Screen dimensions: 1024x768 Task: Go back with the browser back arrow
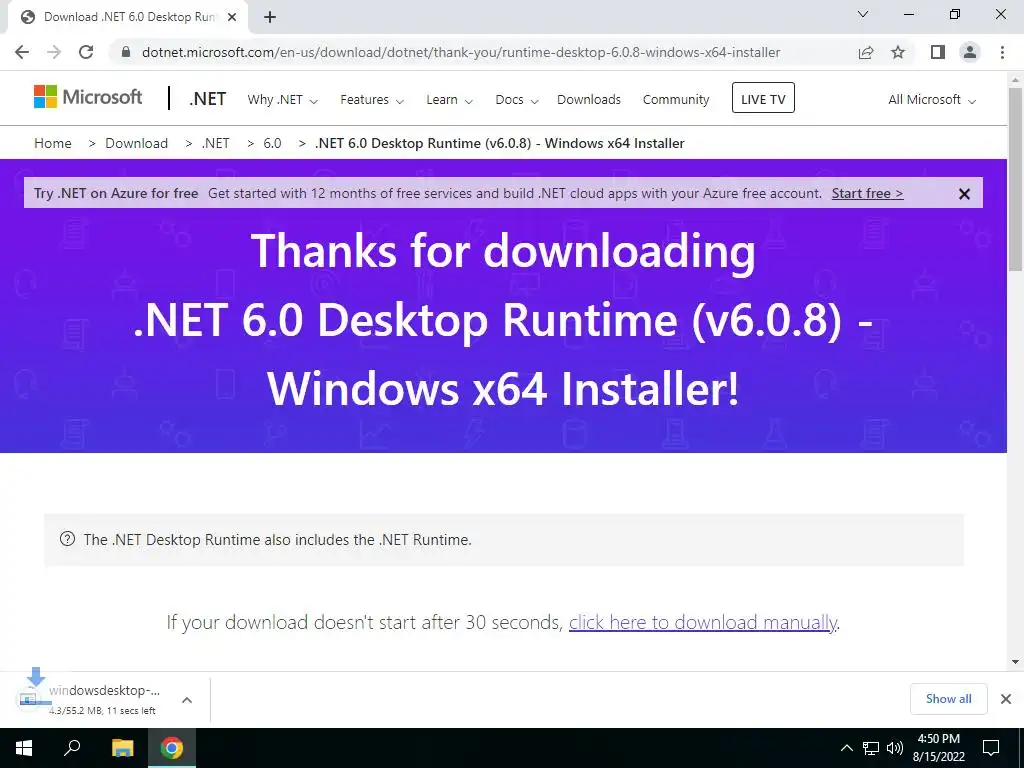coord(22,52)
